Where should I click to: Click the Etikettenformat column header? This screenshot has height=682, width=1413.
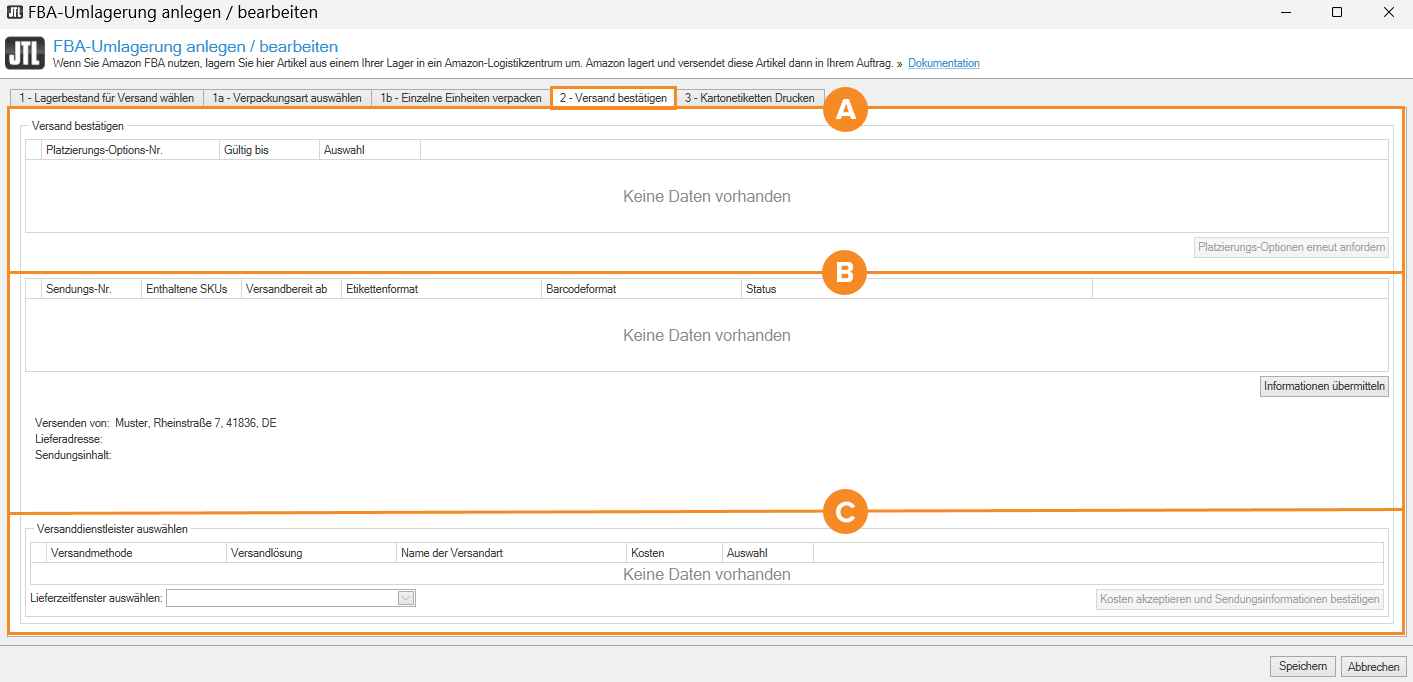click(x=440, y=289)
